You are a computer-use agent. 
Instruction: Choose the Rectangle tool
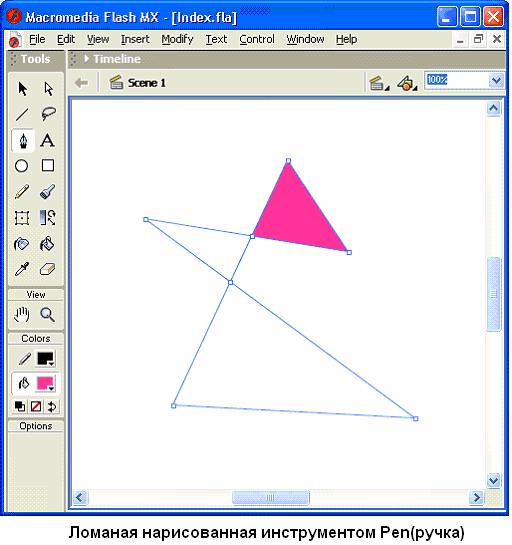[48, 165]
